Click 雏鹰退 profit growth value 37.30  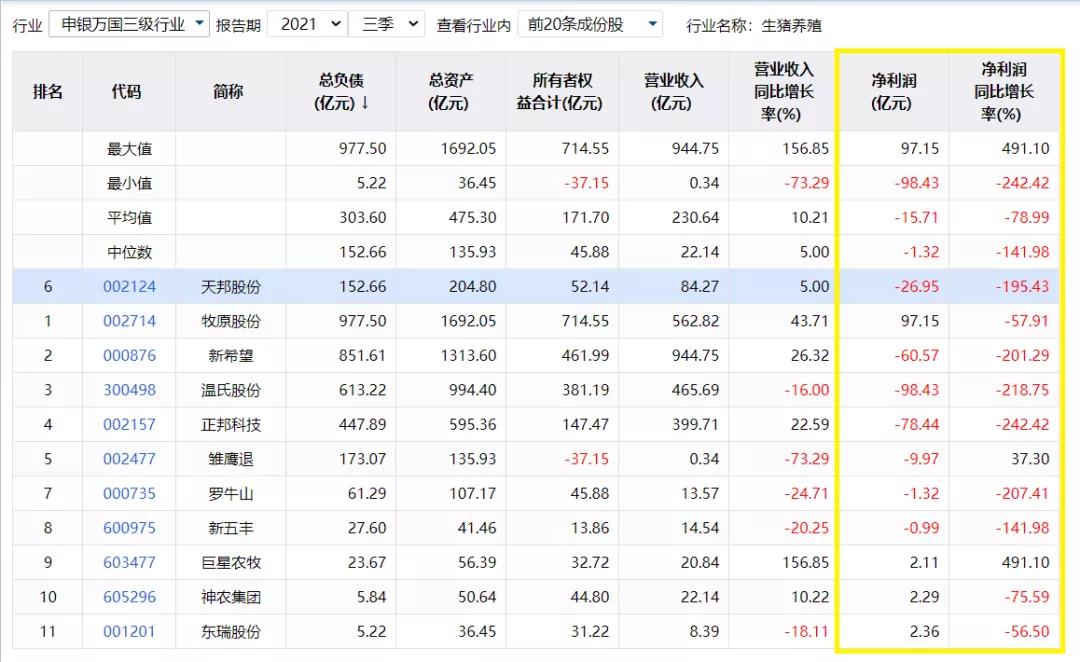coord(1030,459)
